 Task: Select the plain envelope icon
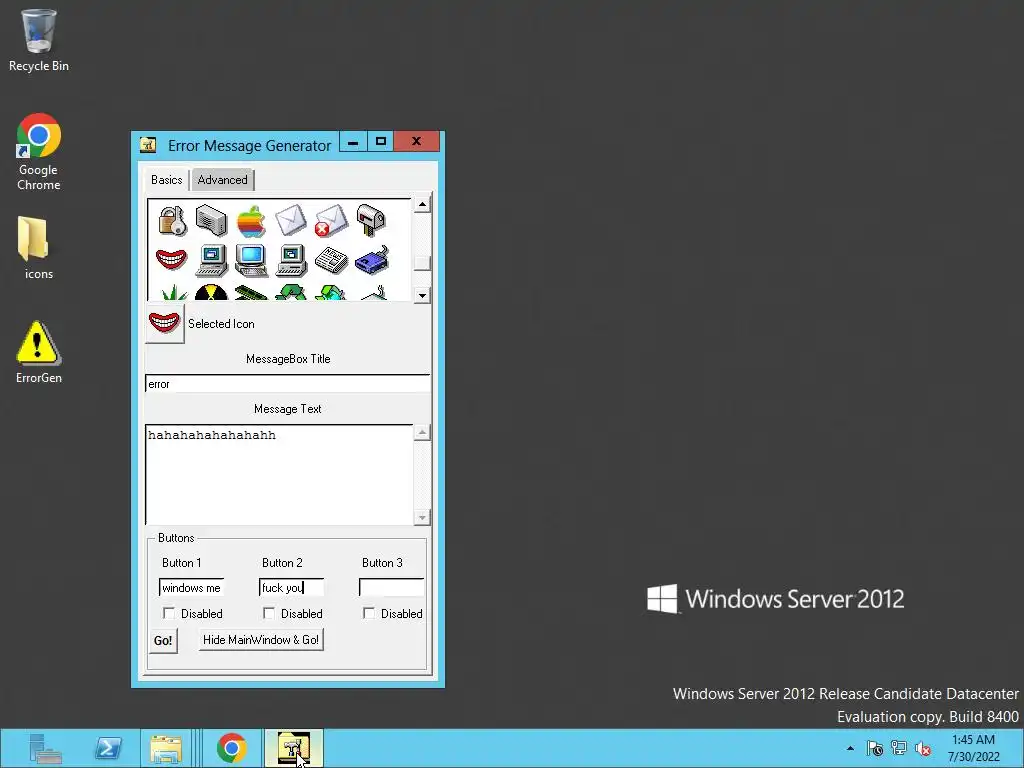pyautogui.click(x=291, y=220)
